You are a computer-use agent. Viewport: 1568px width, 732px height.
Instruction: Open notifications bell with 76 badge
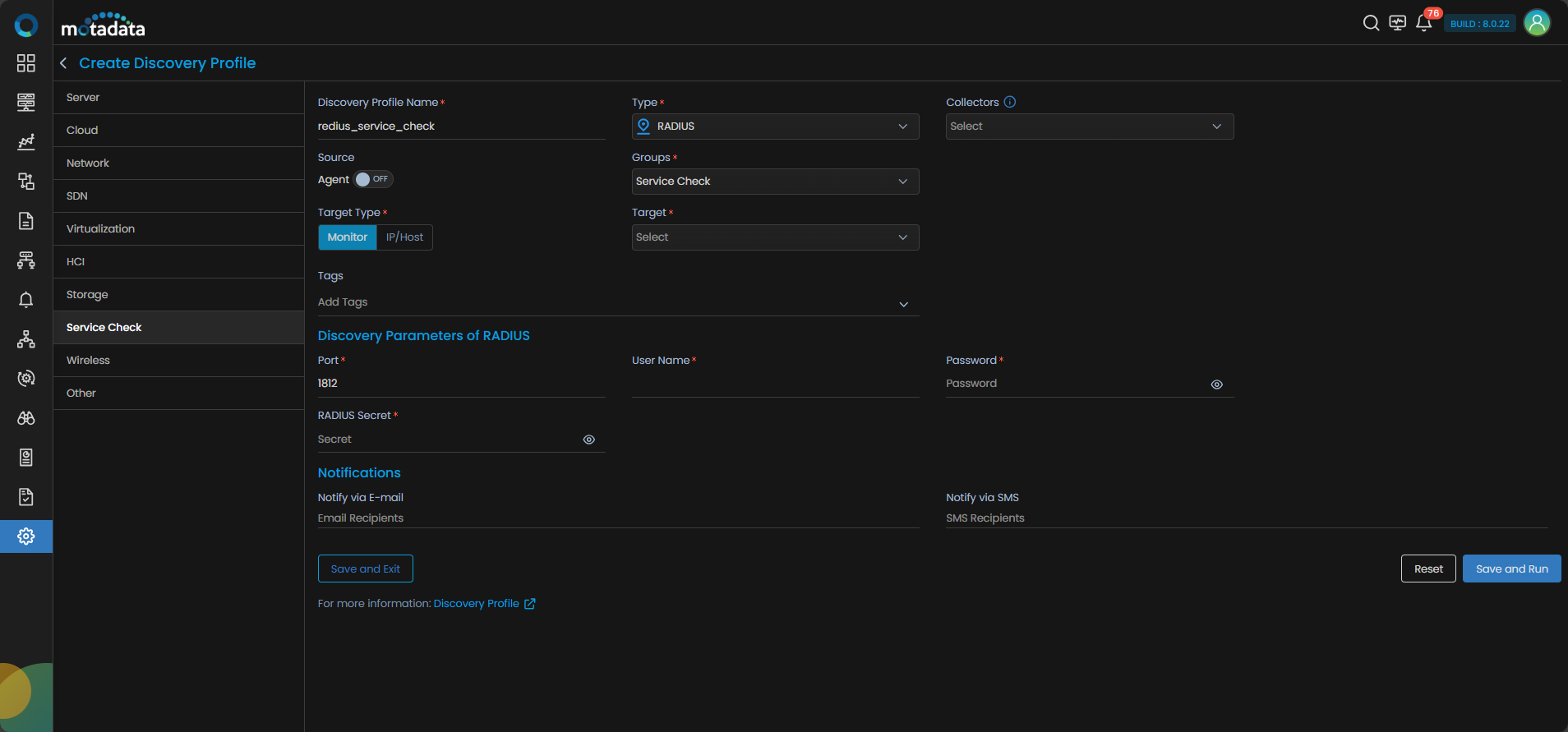(1425, 21)
